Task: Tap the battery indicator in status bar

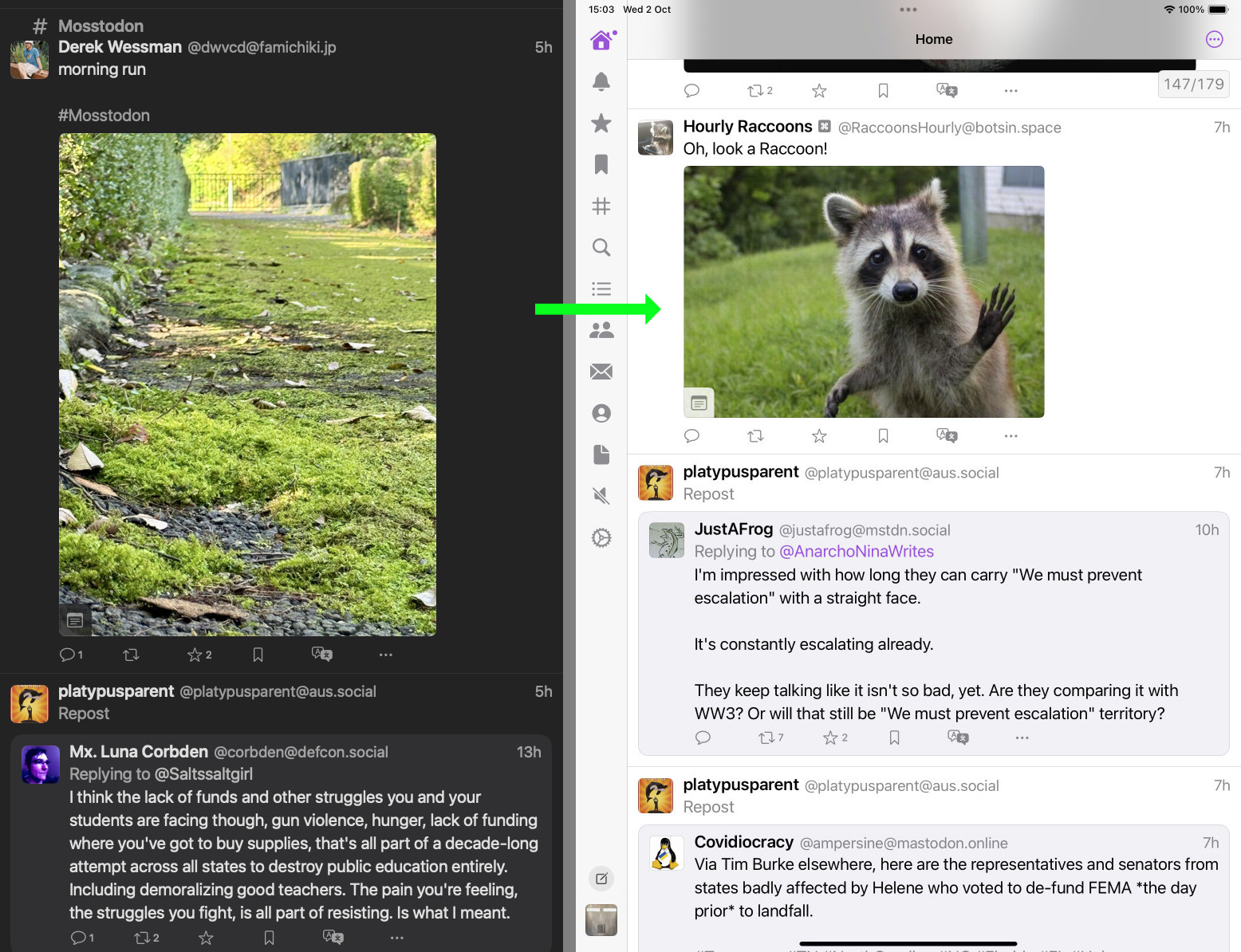Action: [1219, 10]
